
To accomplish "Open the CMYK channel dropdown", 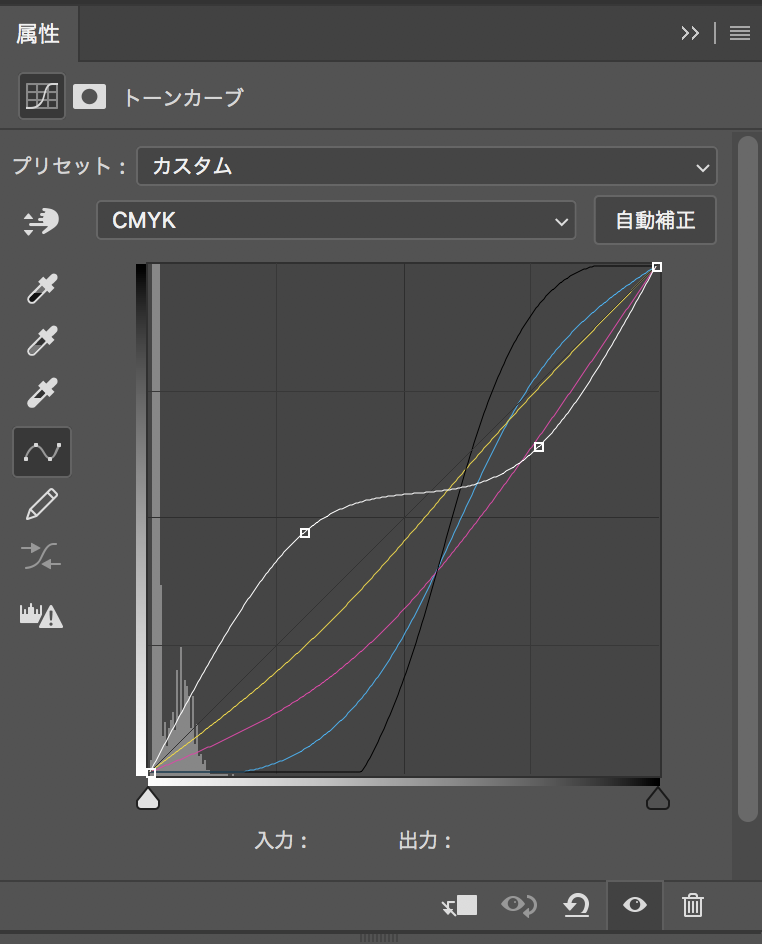I will (336, 221).
